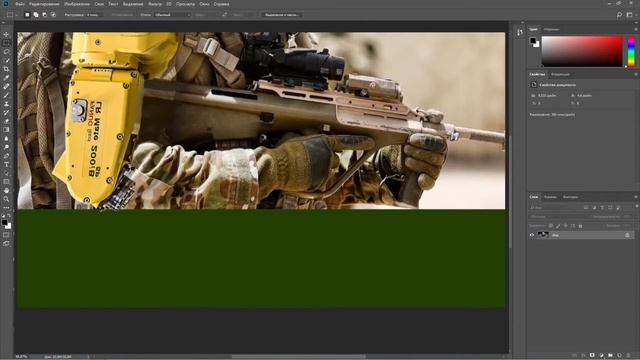Image resolution: width=640 pixels, height=360 pixels.
Task: Toggle layer filtering switch in Layers panel
Action: 637,207
